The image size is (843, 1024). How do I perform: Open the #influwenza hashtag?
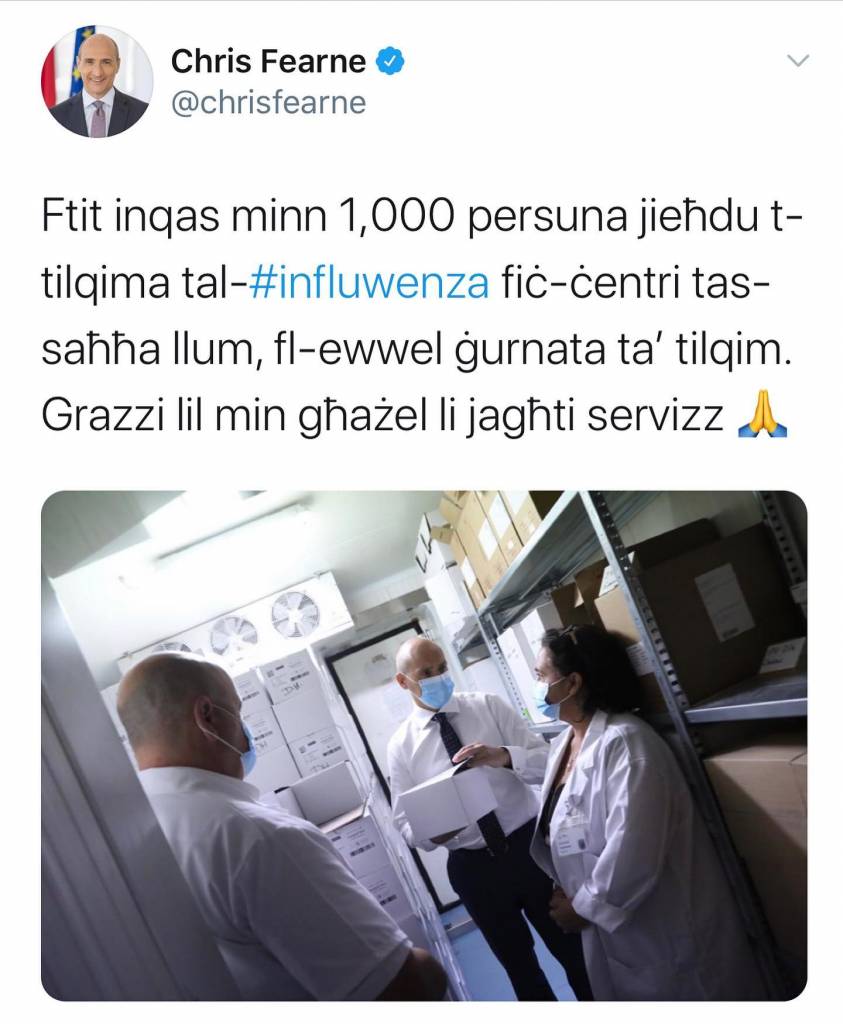point(370,283)
